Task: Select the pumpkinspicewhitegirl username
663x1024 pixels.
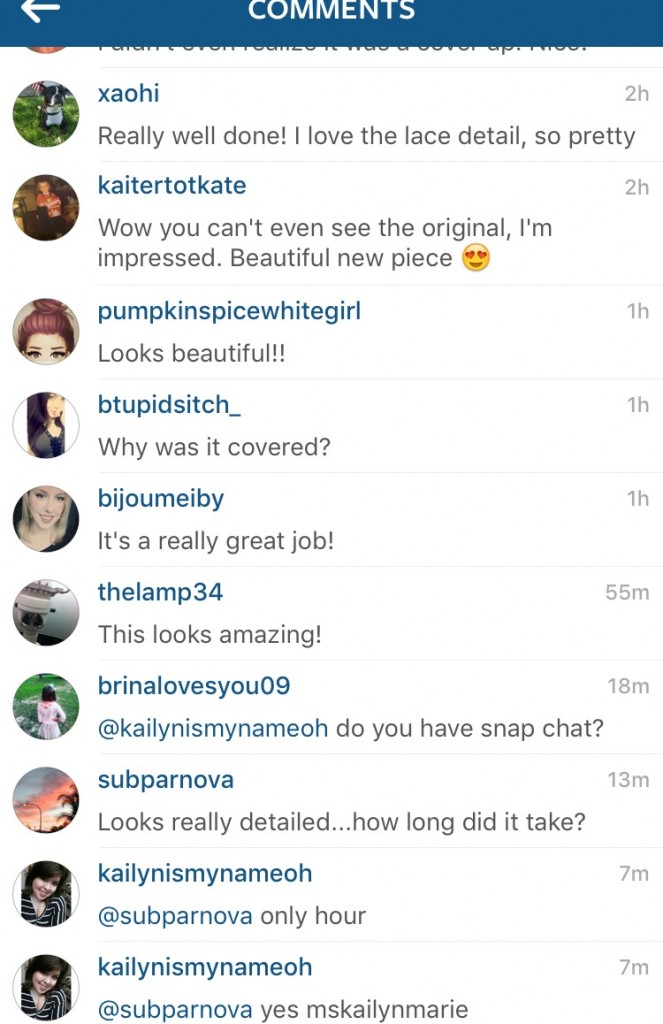Action: tap(229, 311)
